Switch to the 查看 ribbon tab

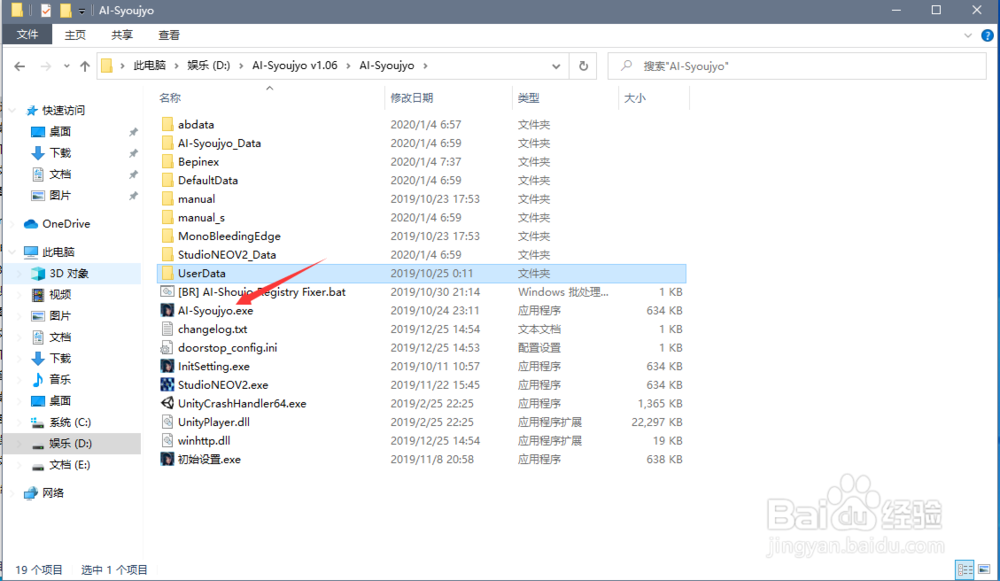tap(168, 34)
